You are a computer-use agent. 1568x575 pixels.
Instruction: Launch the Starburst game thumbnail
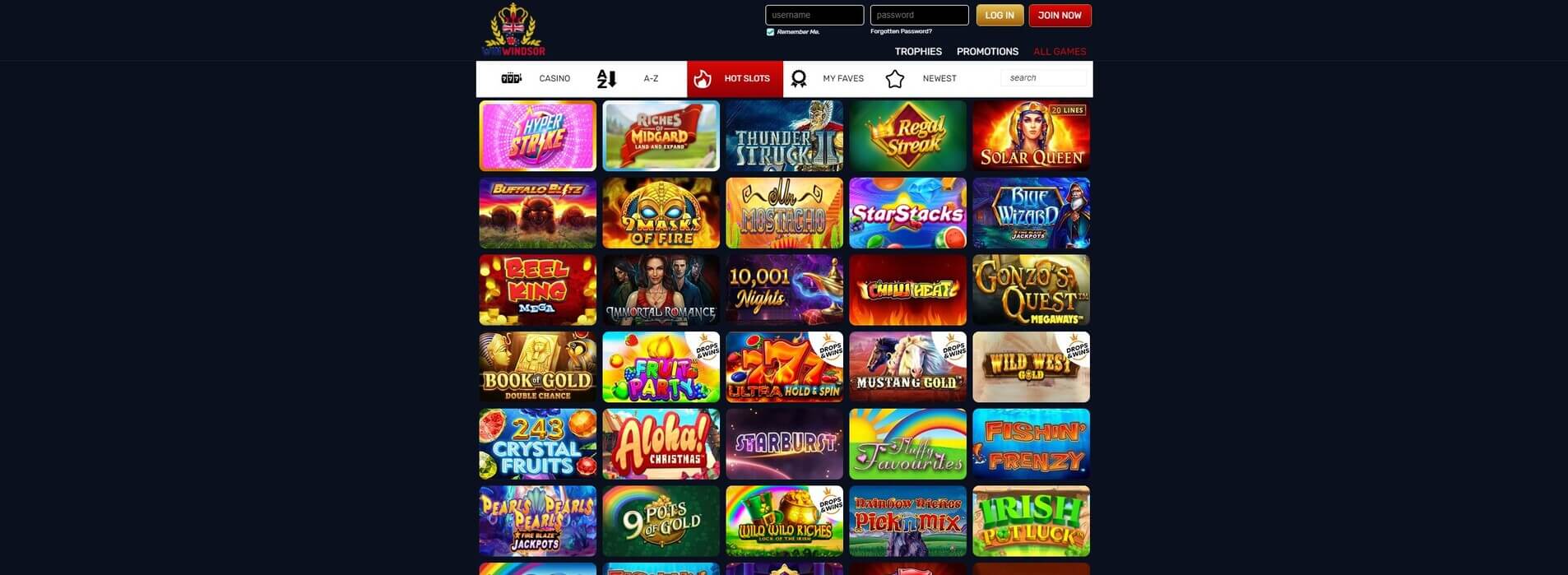click(x=784, y=444)
